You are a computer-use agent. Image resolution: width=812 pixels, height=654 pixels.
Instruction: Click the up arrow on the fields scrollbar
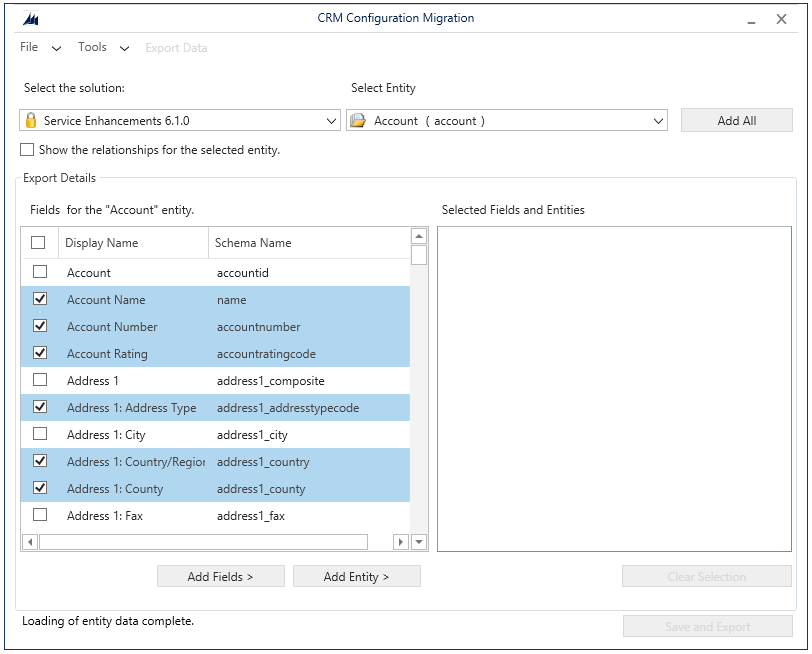coord(419,236)
